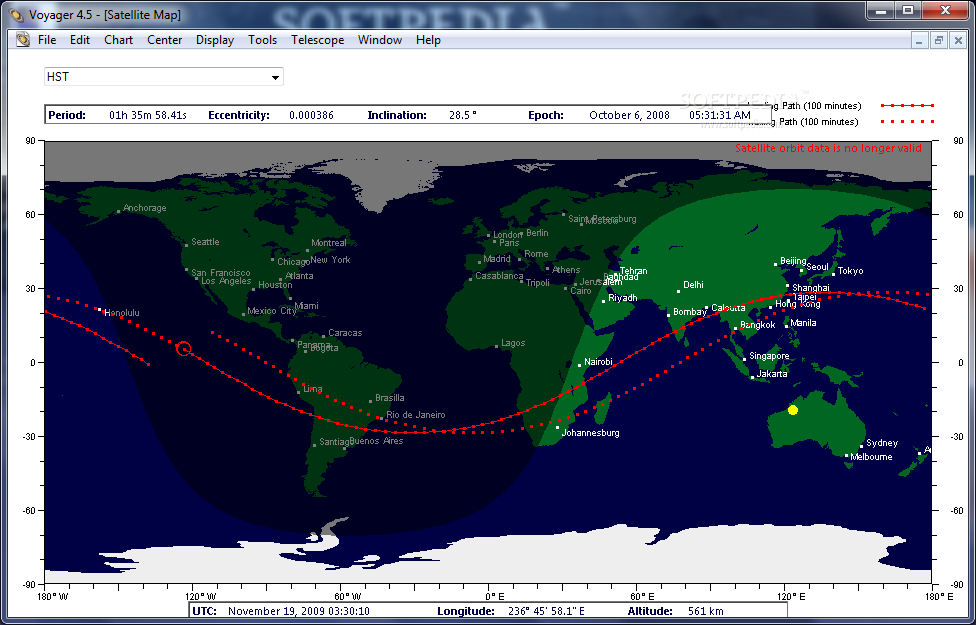Click the Riyadh city label
The image size is (976, 625).
(x=622, y=298)
